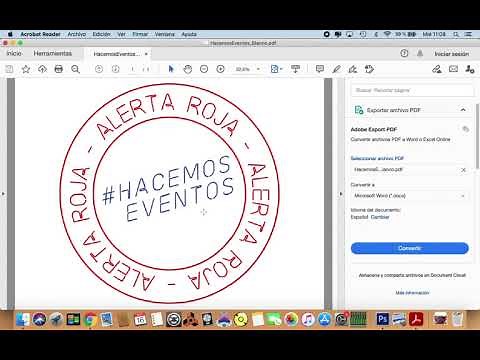Zoom in with the plus icon
480x360 pixels.
tap(220, 69)
